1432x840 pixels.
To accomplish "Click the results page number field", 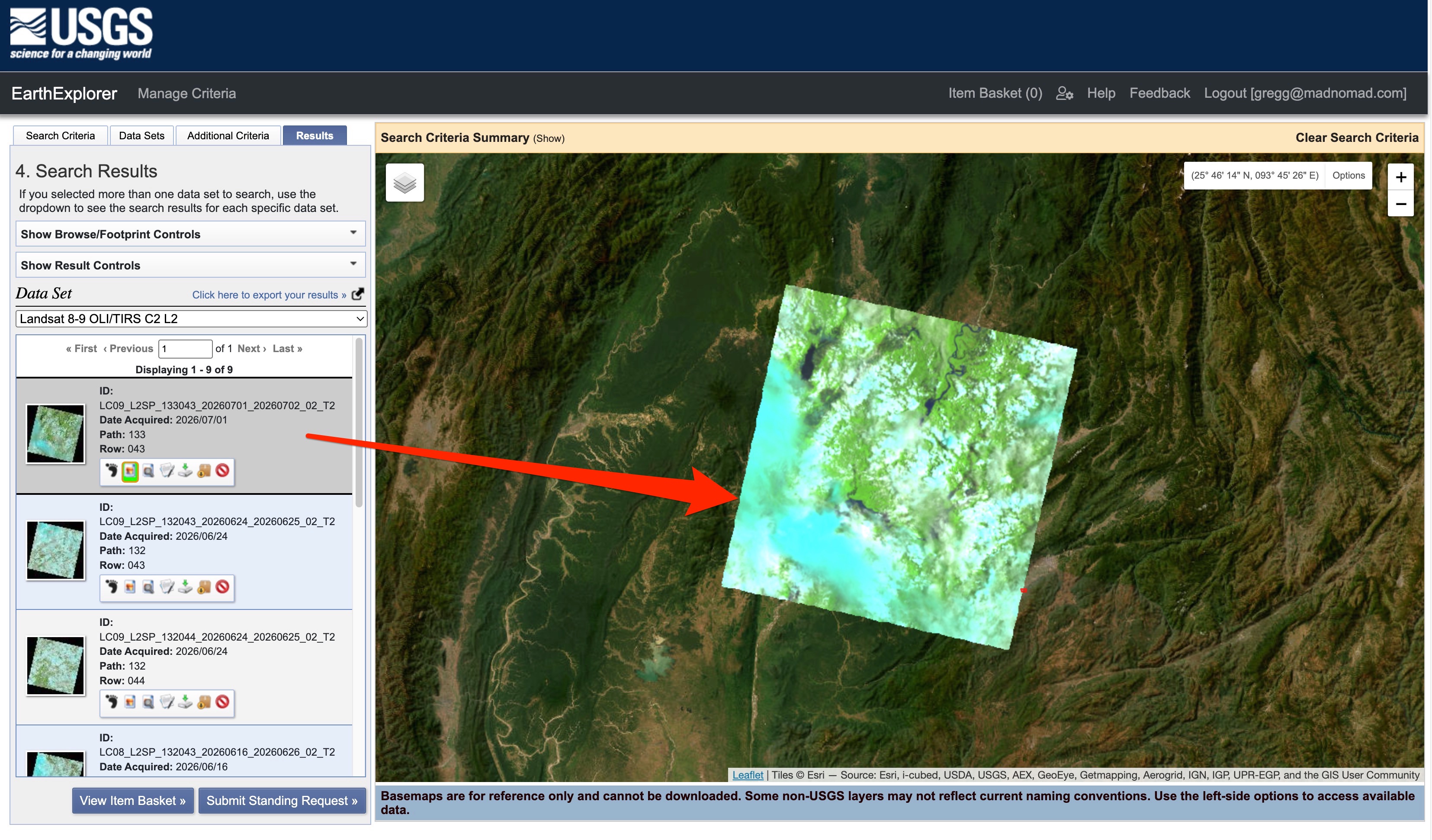I will 185,349.
